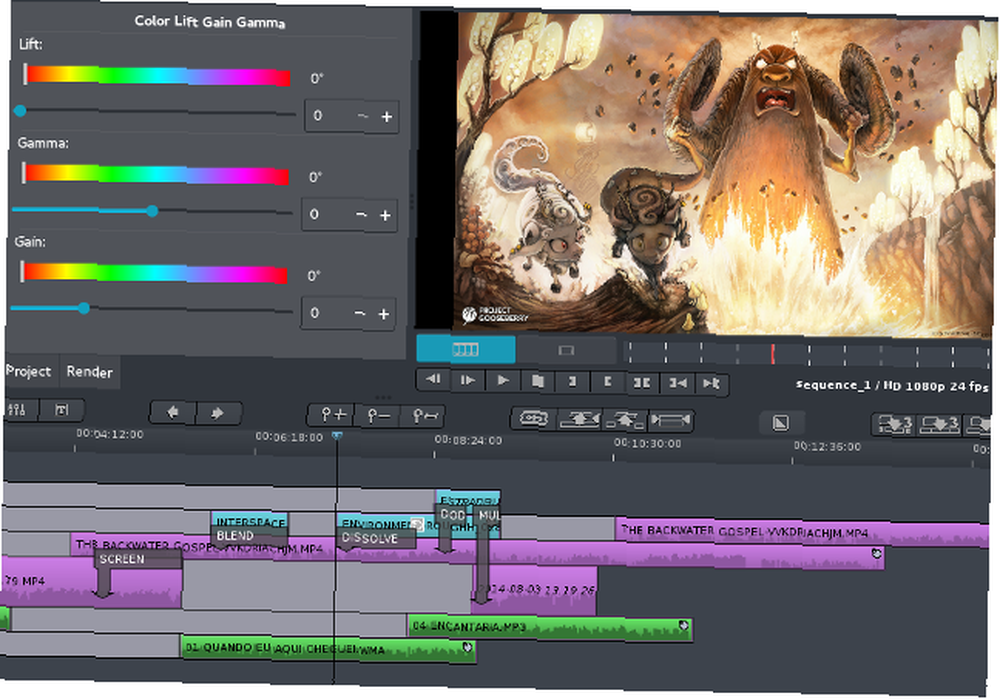Clear the in/out marks
1000x699 pixels.
(x=642, y=383)
